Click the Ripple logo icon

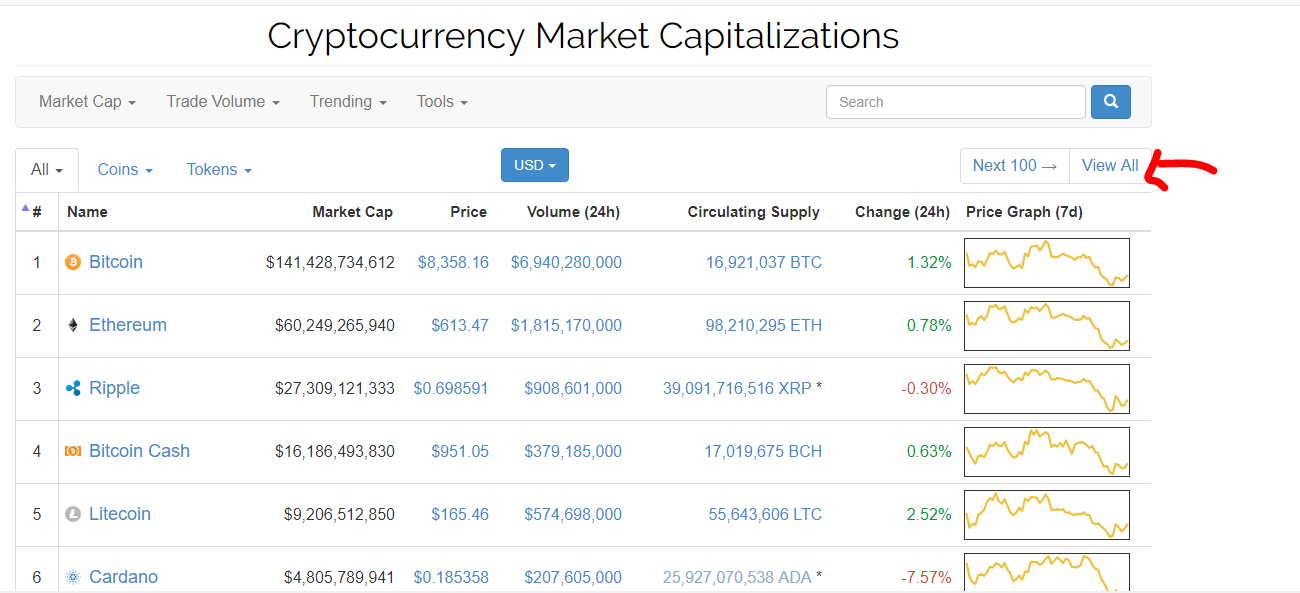[72, 388]
